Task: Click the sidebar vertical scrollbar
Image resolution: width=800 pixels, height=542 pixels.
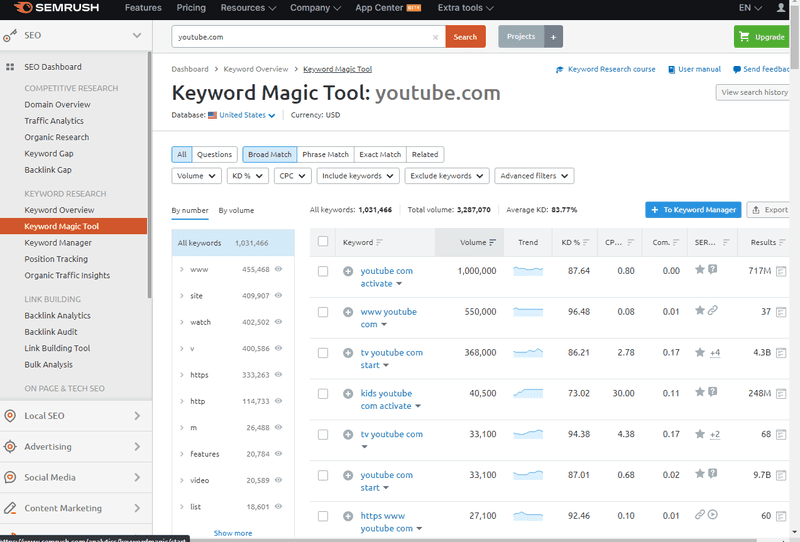Action: pos(149,175)
